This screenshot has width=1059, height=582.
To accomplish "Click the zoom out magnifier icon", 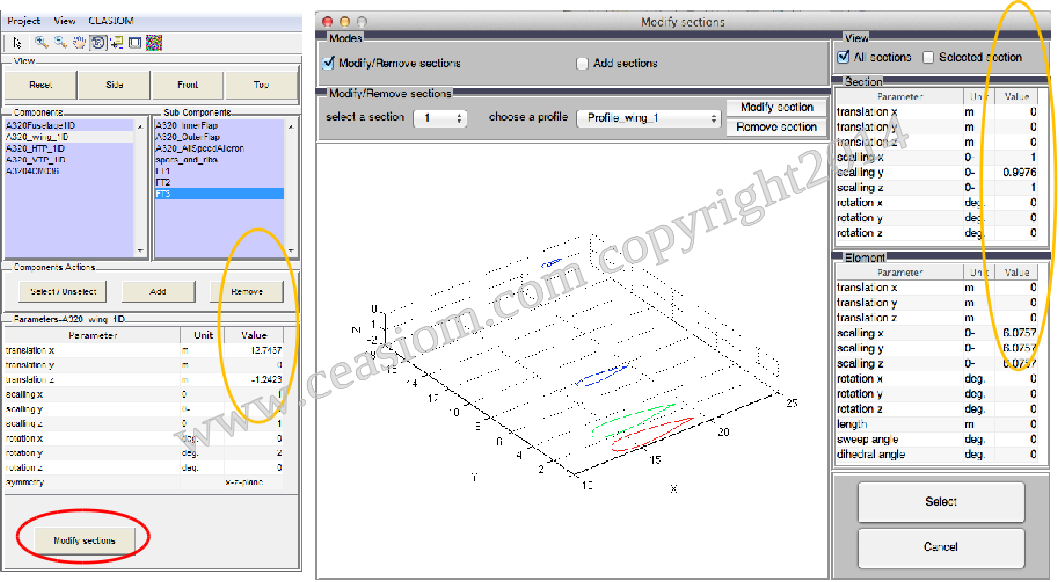I will [61, 42].
